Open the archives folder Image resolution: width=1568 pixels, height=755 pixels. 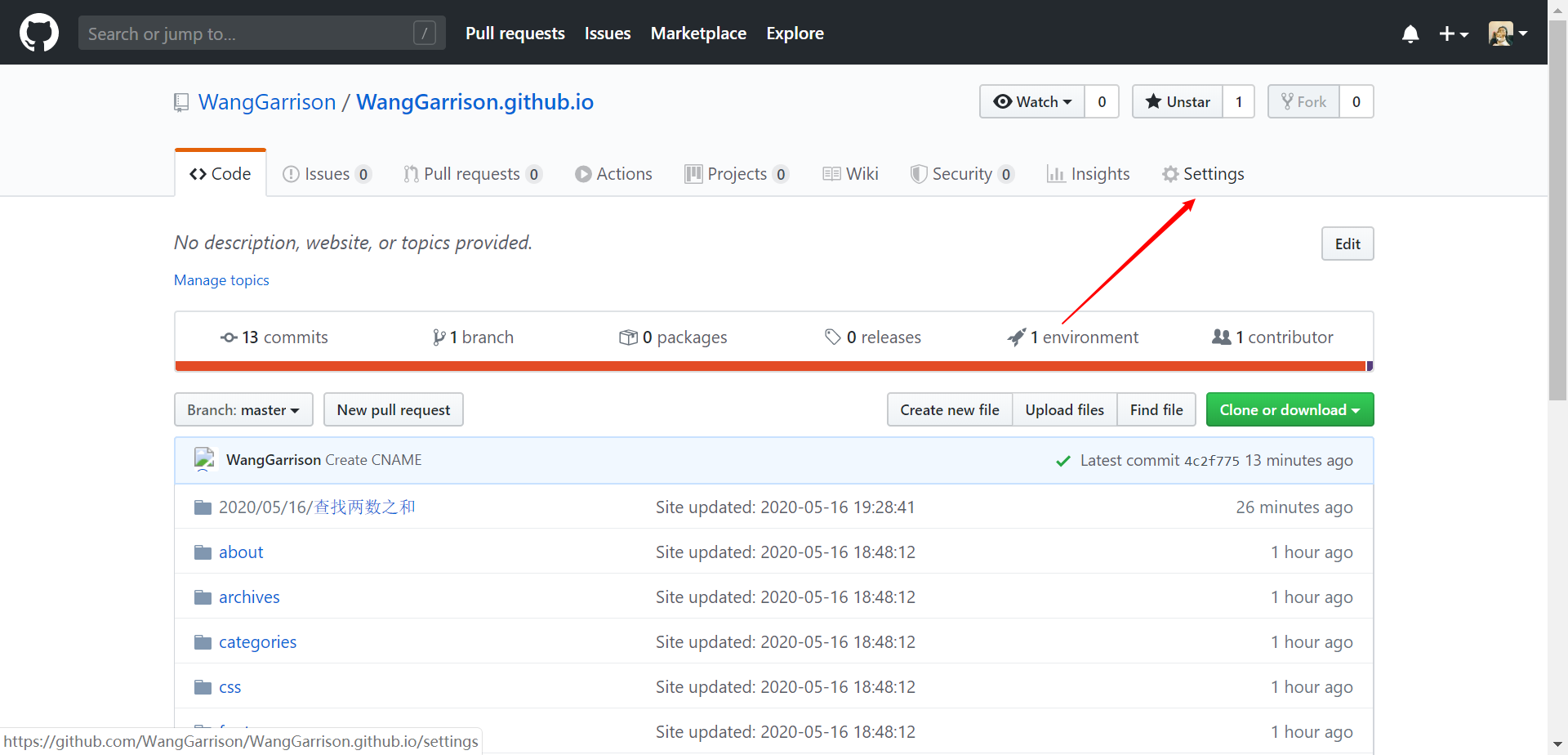click(249, 597)
